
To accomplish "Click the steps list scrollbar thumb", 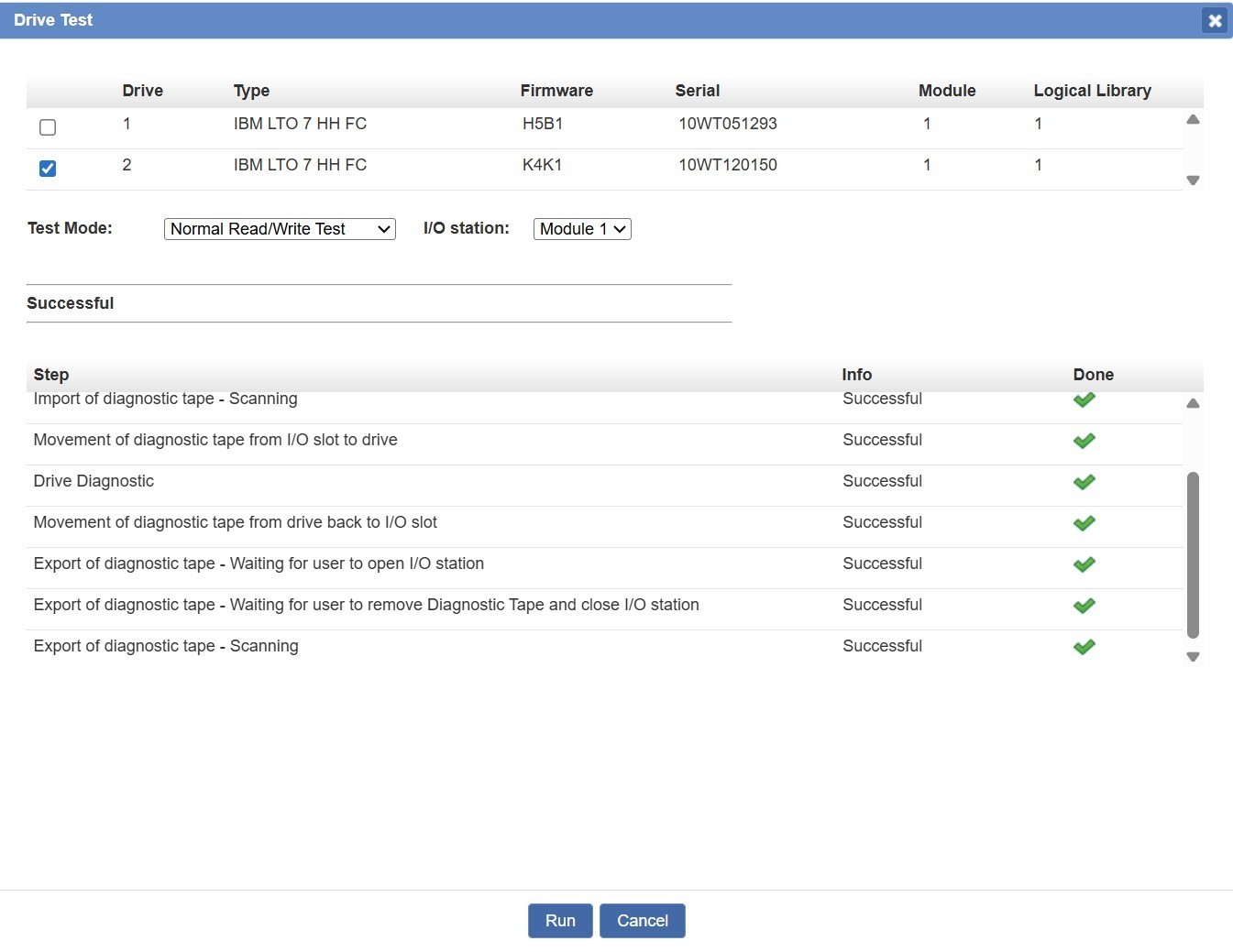I will [x=1193, y=554].
